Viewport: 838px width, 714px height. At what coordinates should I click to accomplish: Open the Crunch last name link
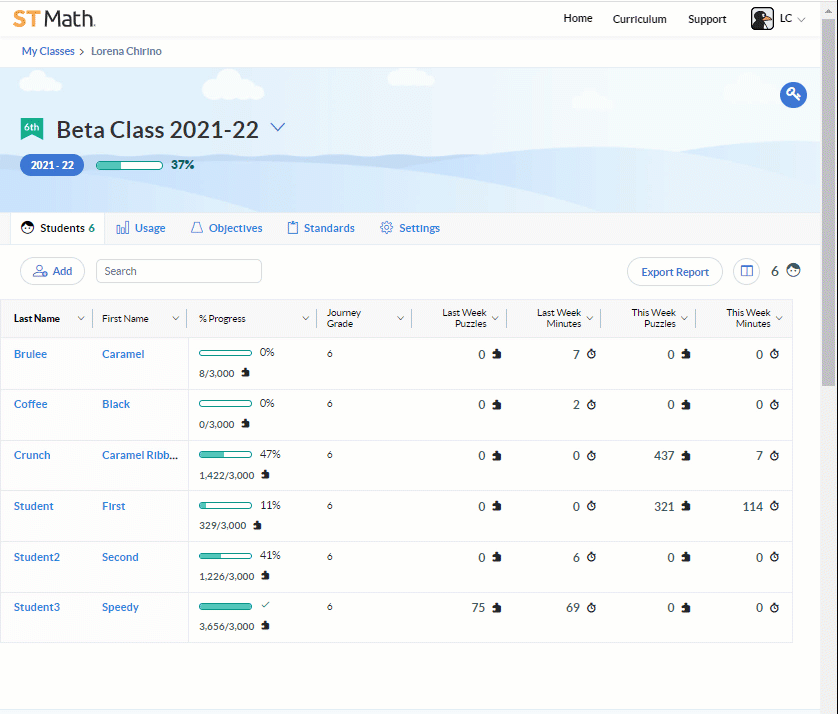coord(32,455)
